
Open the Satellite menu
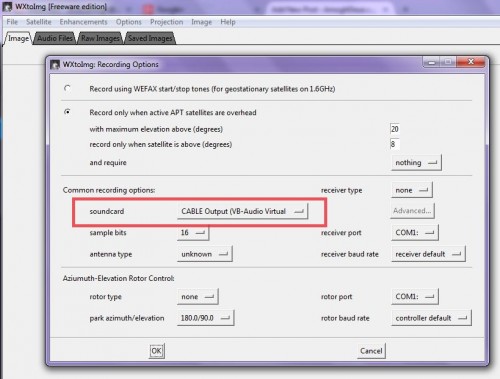39,22
